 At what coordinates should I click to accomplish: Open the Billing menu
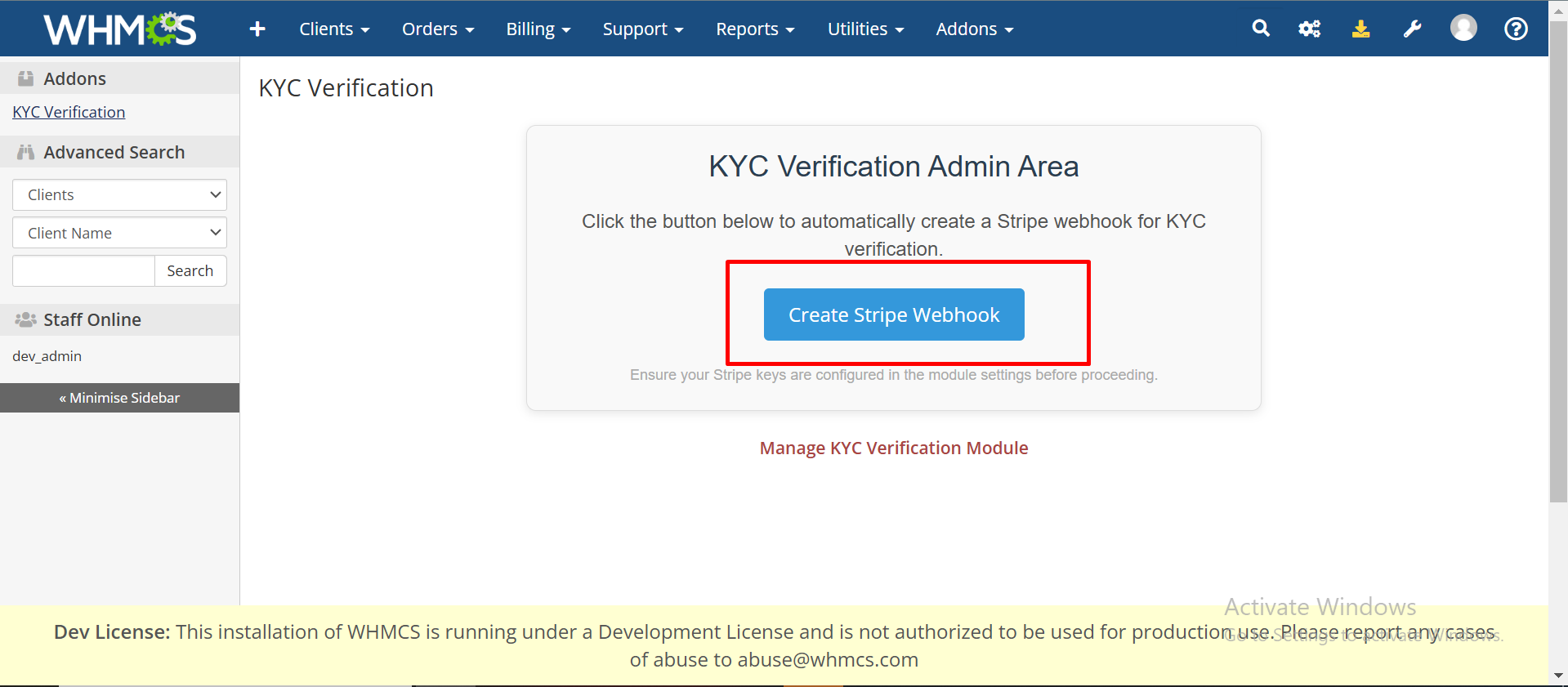[x=538, y=29]
